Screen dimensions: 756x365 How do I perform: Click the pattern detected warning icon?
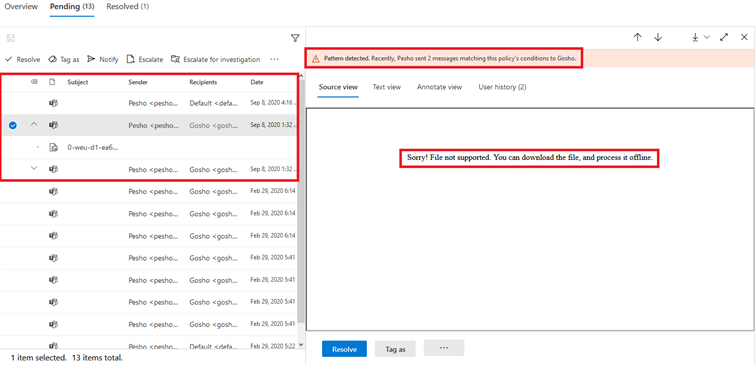click(x=315, y=58)
